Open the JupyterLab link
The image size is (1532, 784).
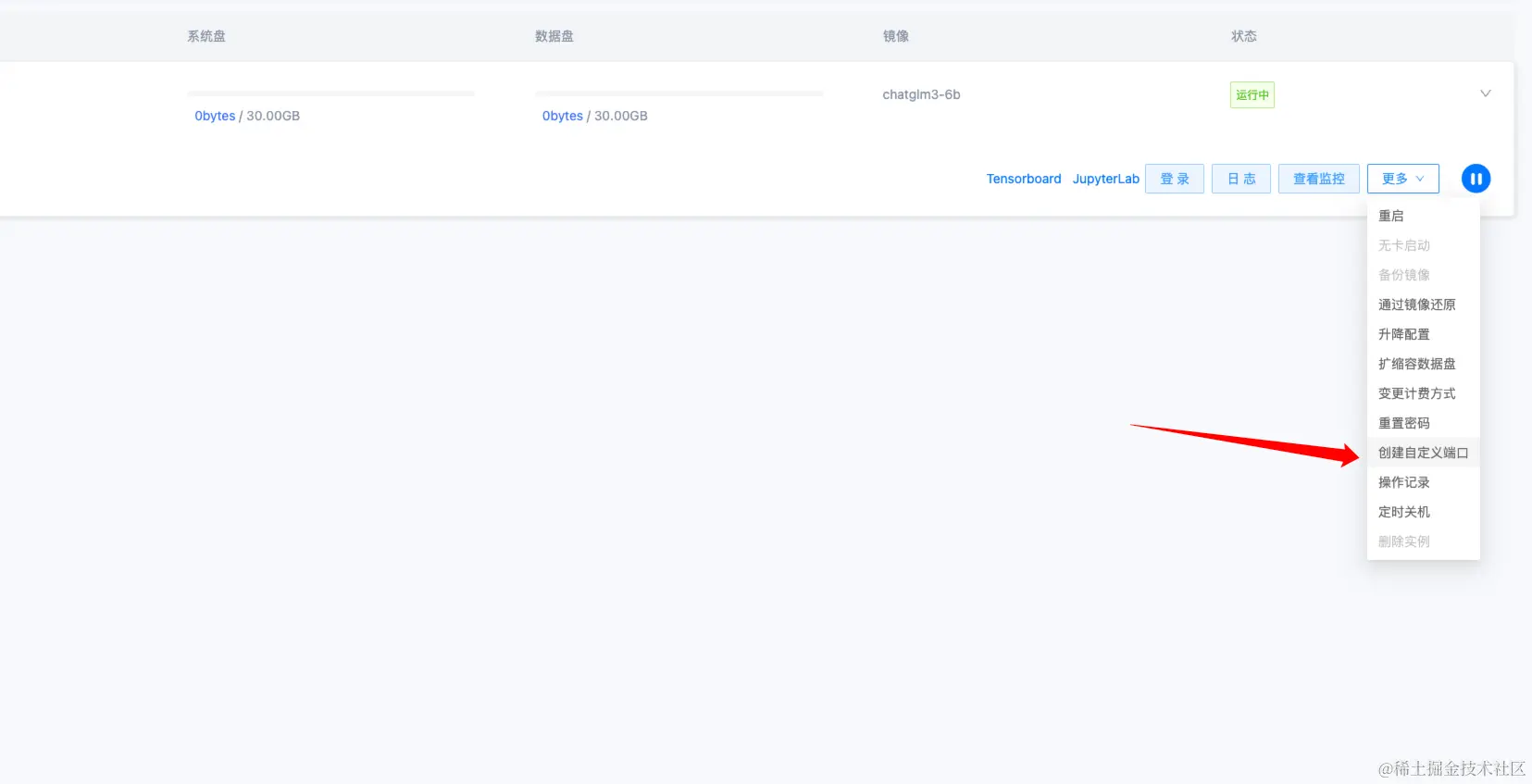pos(1105,179)
